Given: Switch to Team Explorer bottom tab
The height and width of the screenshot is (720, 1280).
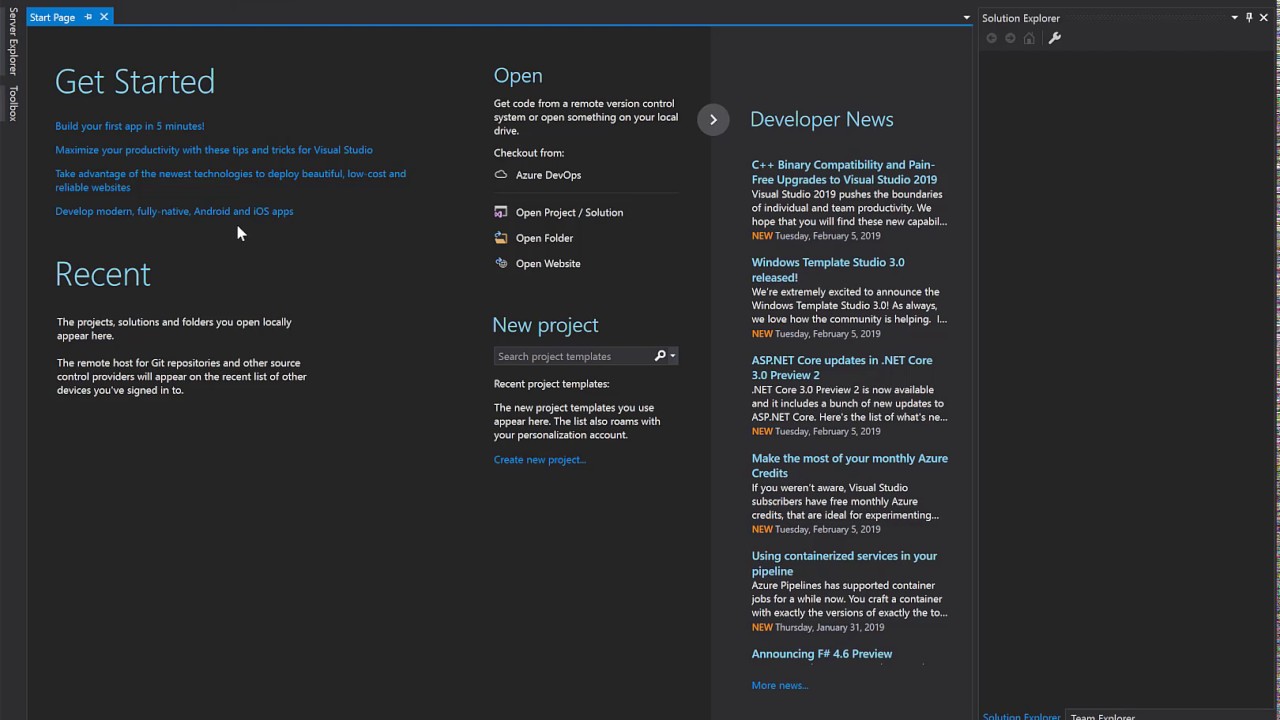Looking at the screenshot, I should pos(1103,716).
